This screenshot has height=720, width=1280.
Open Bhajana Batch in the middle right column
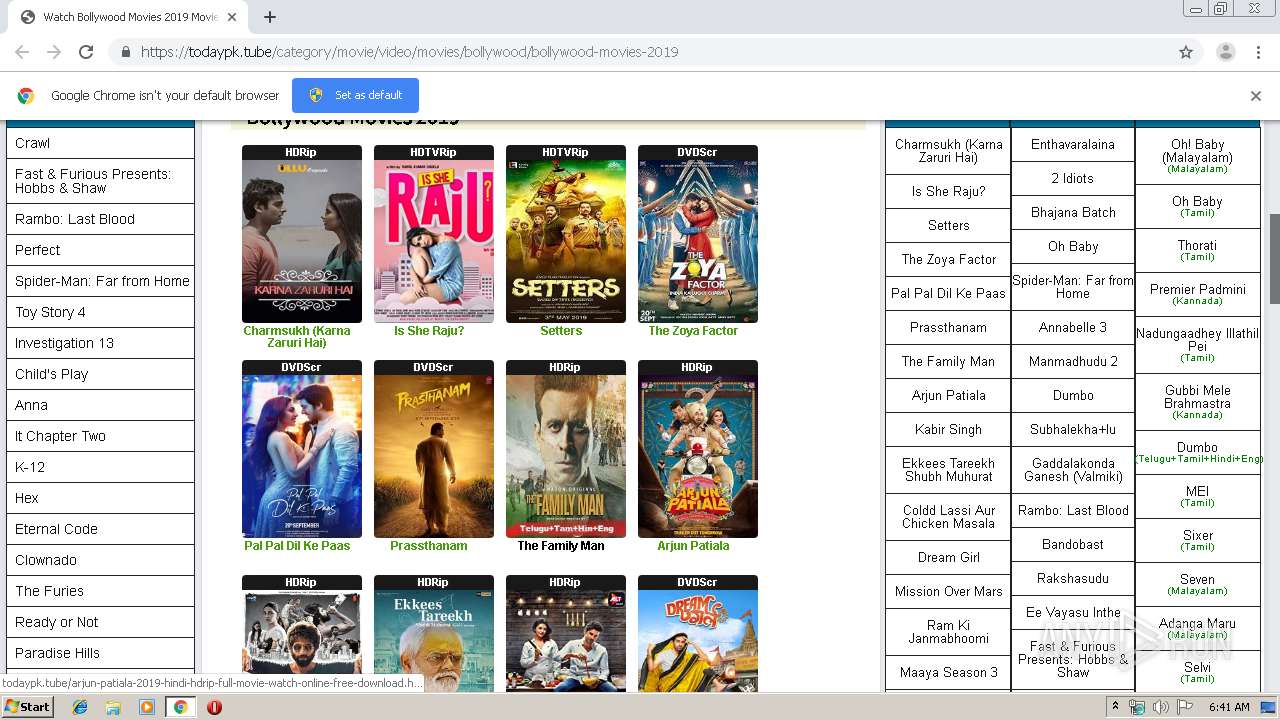point(1073,212)
